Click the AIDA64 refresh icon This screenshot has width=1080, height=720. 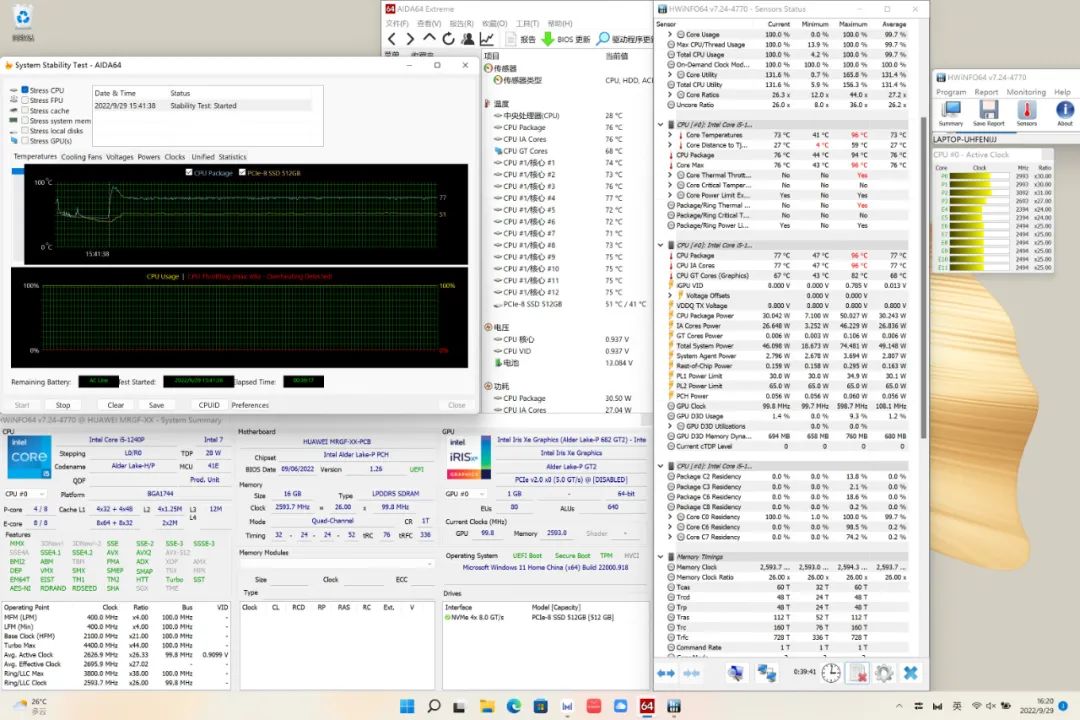pyautogui.click(x=448, y=39)
